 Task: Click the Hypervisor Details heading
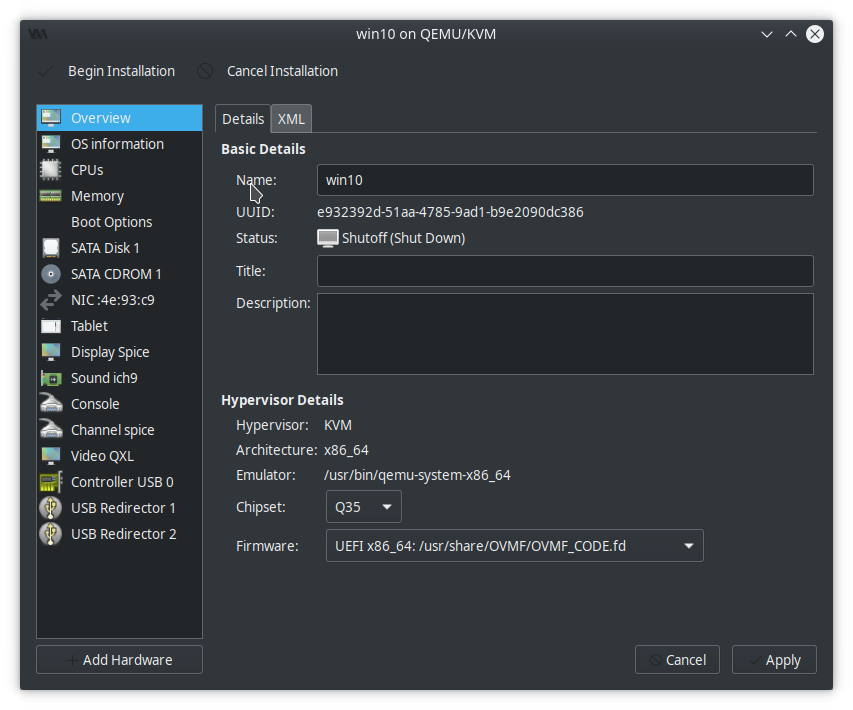tap(282, 400)
